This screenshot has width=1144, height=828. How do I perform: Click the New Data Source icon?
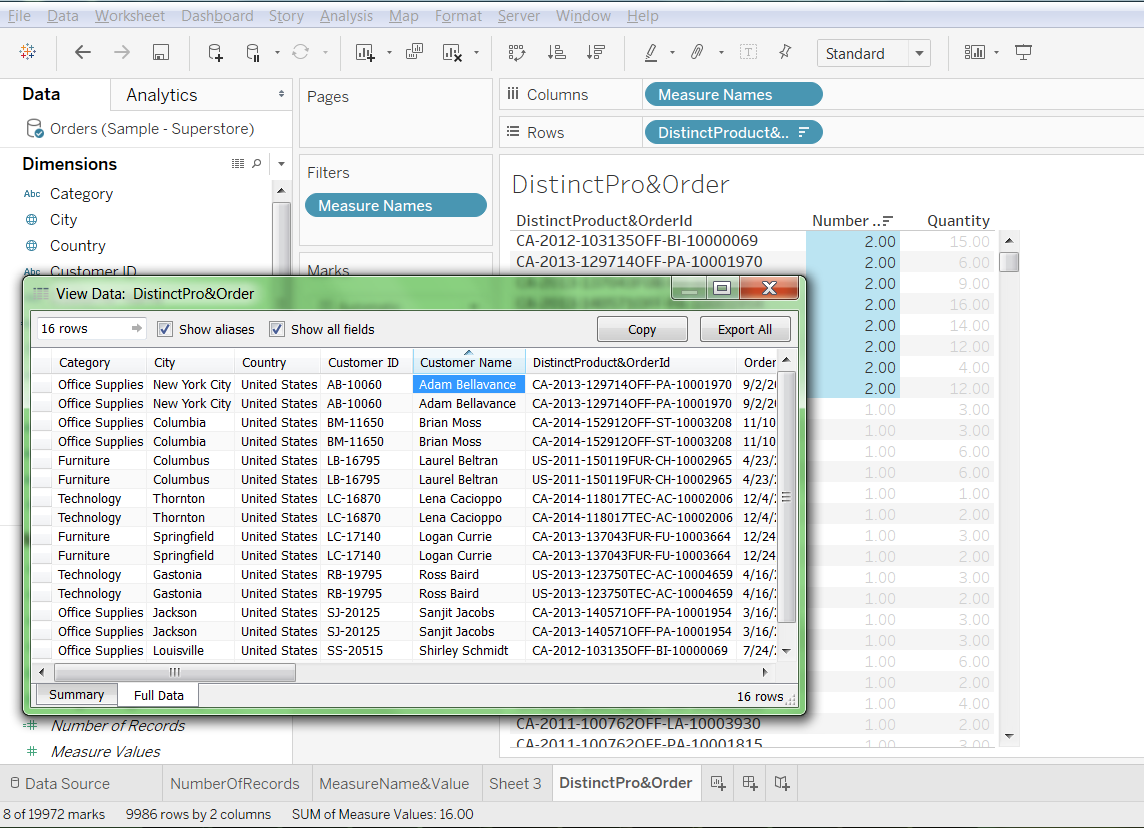215,53
